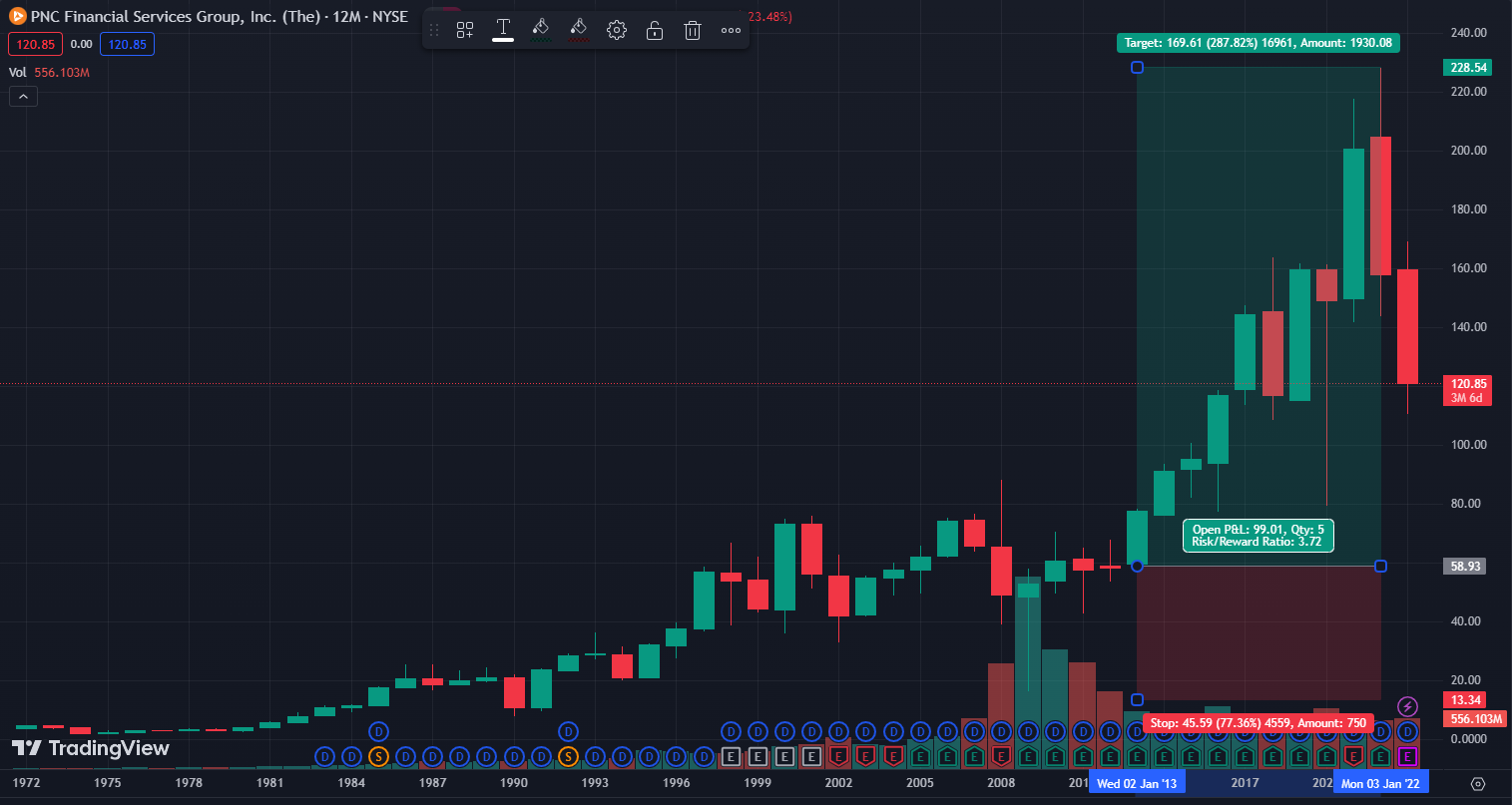Select the text color tool icon
This screenshot has width=1512, height=805.
[x=503, y=30]
